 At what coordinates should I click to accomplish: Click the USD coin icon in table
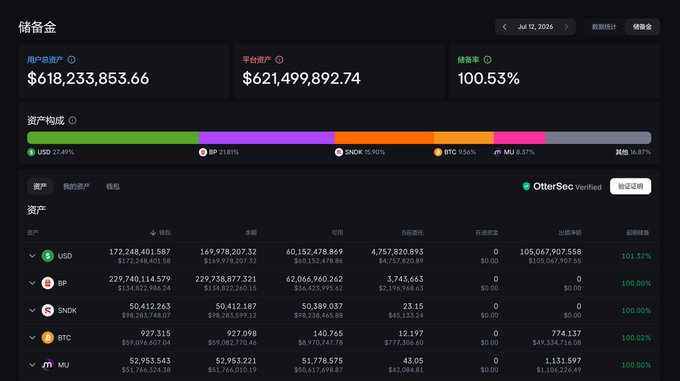[48, 256]
